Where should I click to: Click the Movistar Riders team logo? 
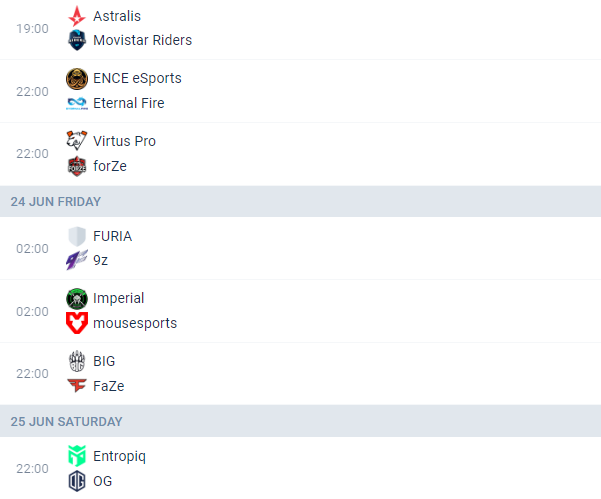click(77, 40)
